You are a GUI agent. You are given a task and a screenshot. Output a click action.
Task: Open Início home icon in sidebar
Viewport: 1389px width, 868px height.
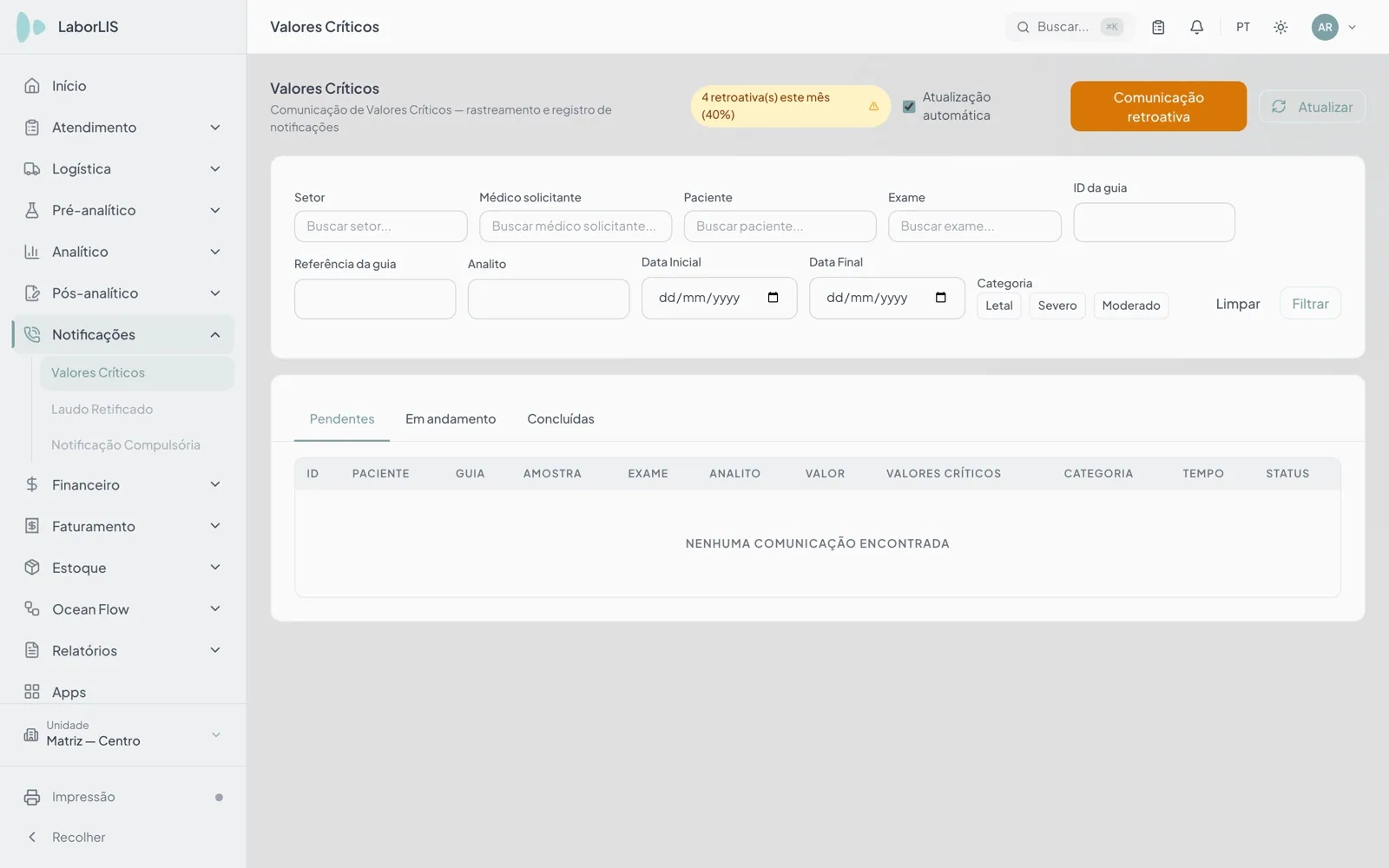(x=32, y=86)
